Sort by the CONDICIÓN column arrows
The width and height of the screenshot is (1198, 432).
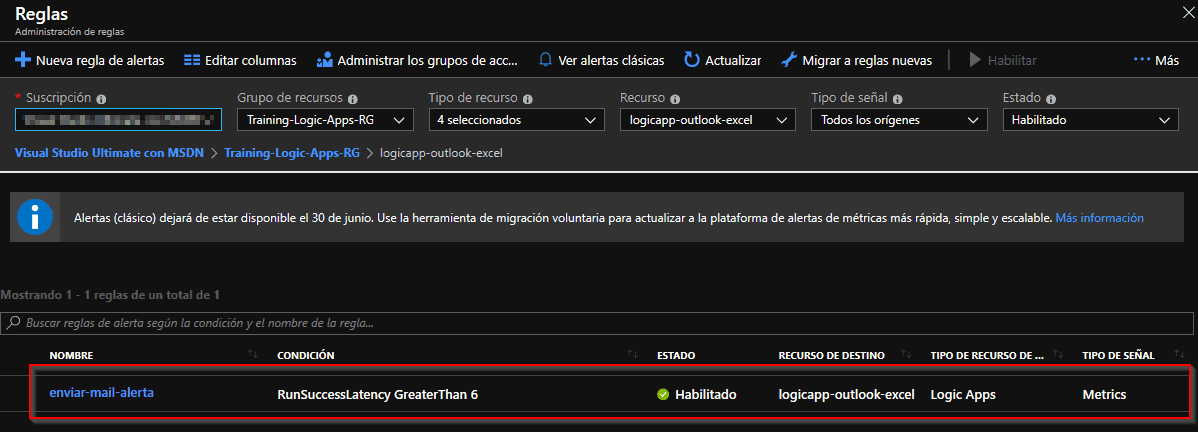633,355
